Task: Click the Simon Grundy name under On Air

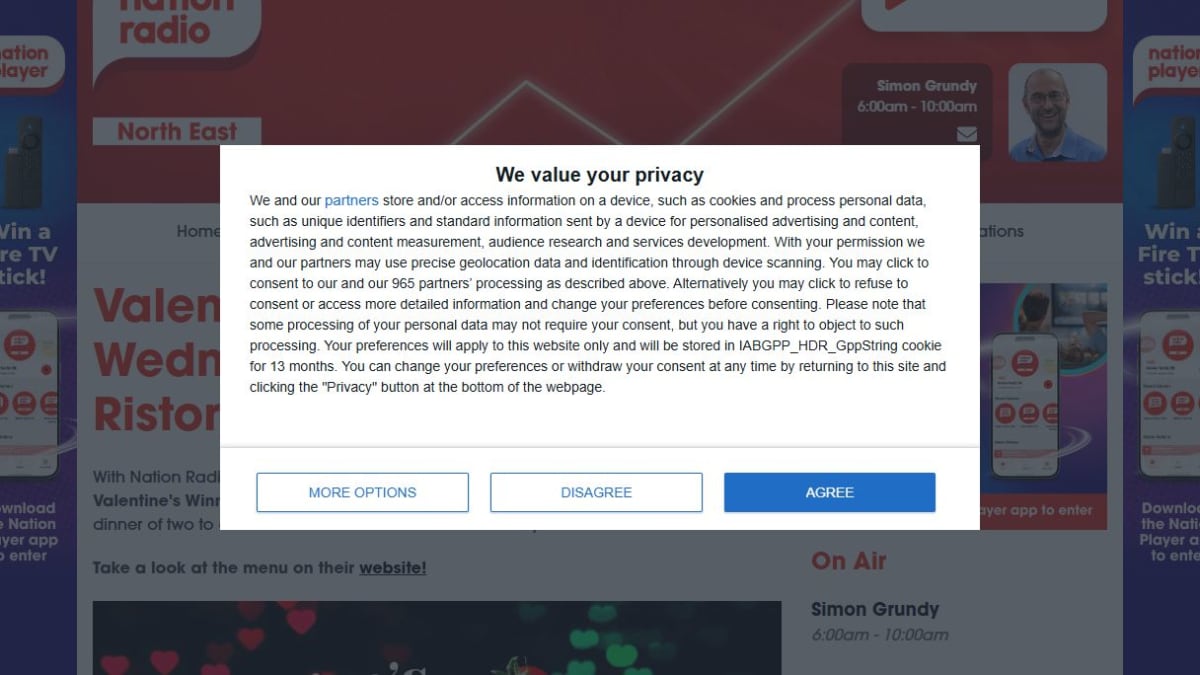Action: point(875,609)
